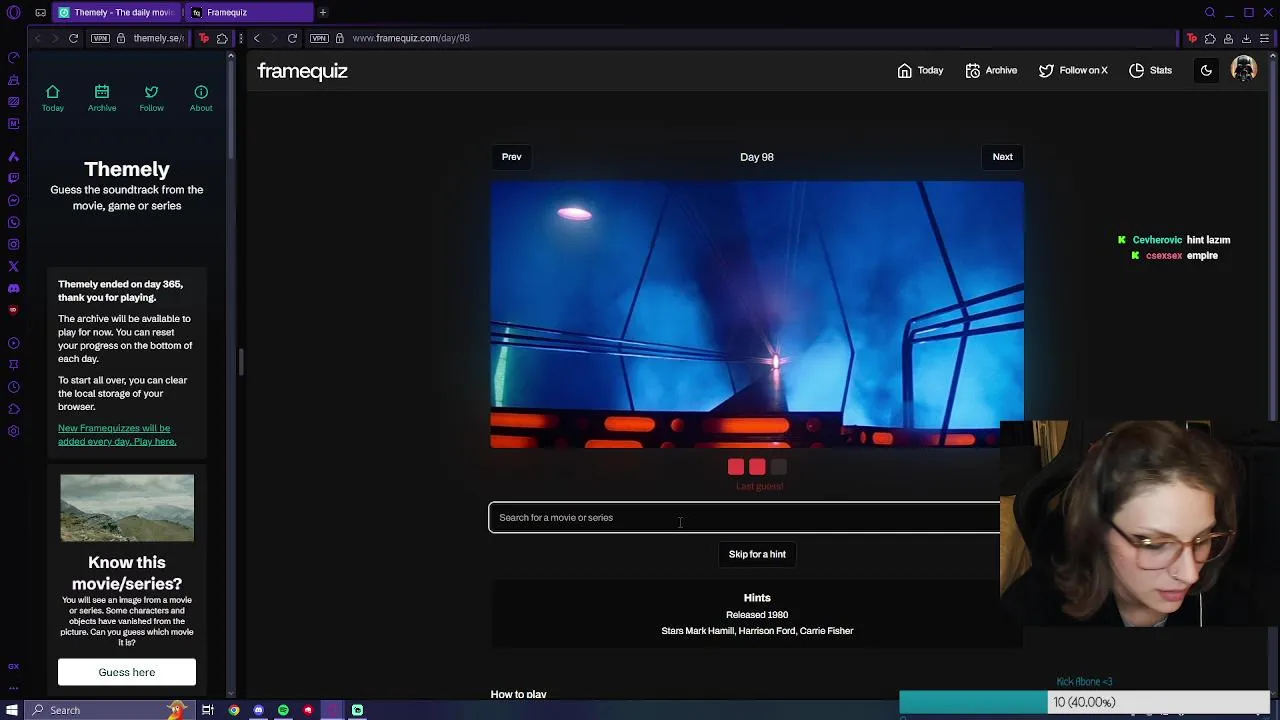
Task: Open the Themely About page
Action: tap(201, 98)
